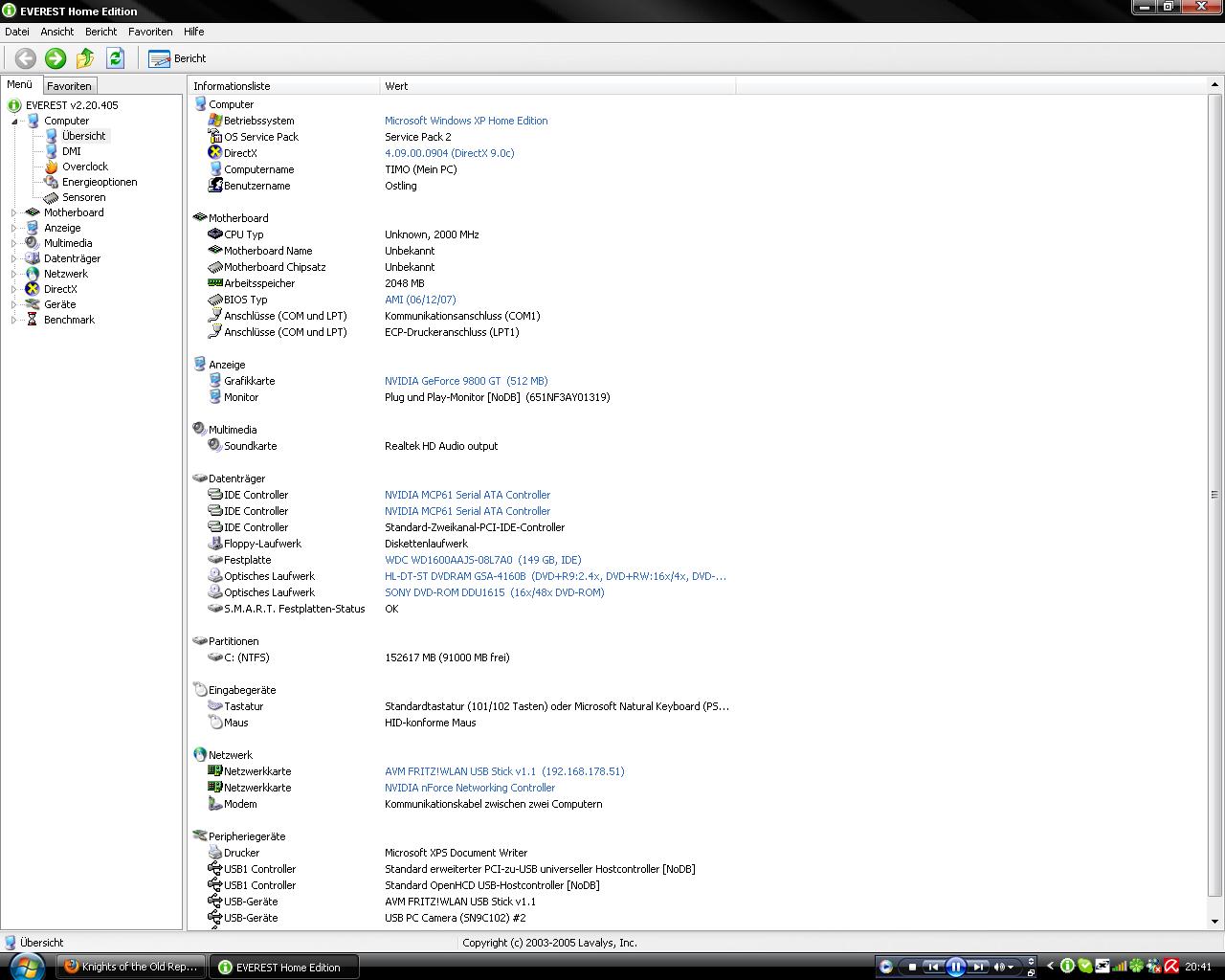
Task: Select the DMI tree item
Action: pyautogui.click(x=71, y=151)
